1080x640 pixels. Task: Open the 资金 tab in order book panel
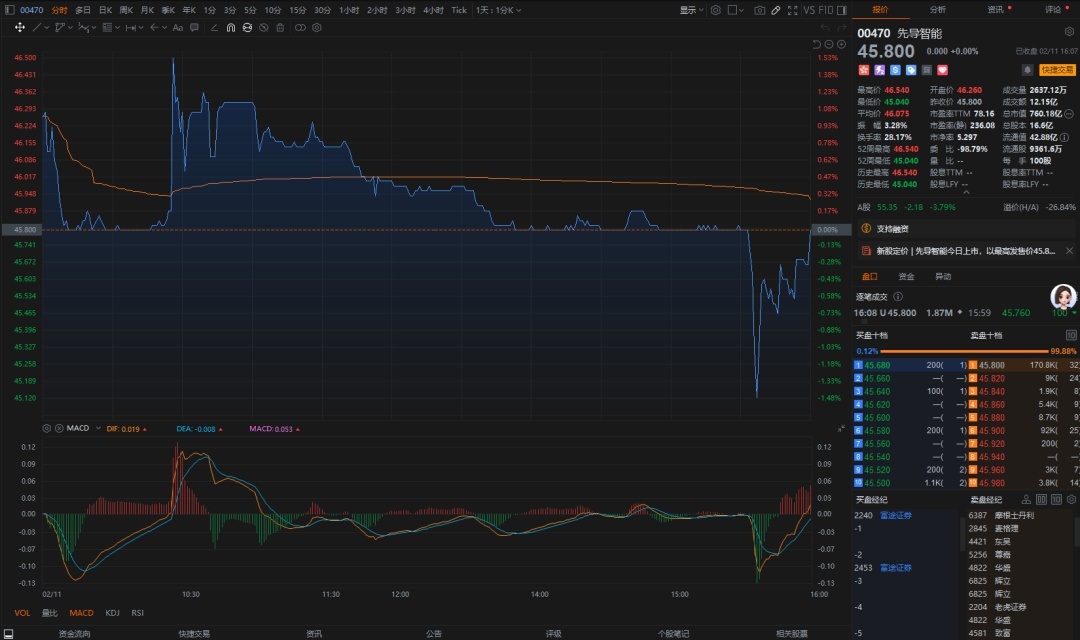click(x=906, y=276)
